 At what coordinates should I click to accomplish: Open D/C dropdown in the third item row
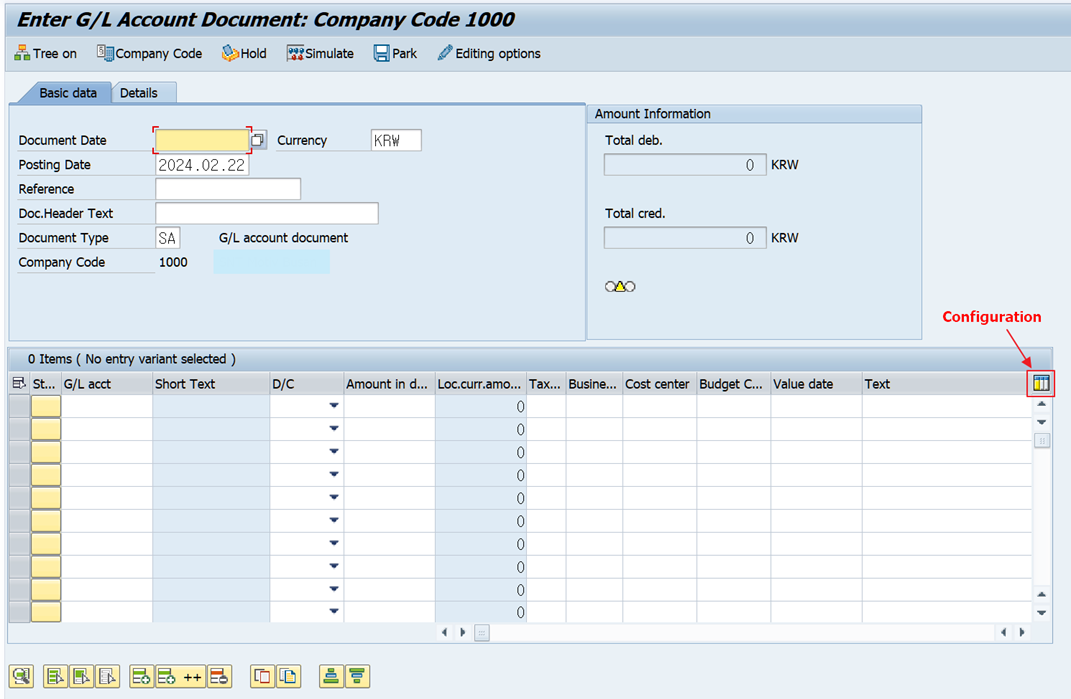[333, 452]
